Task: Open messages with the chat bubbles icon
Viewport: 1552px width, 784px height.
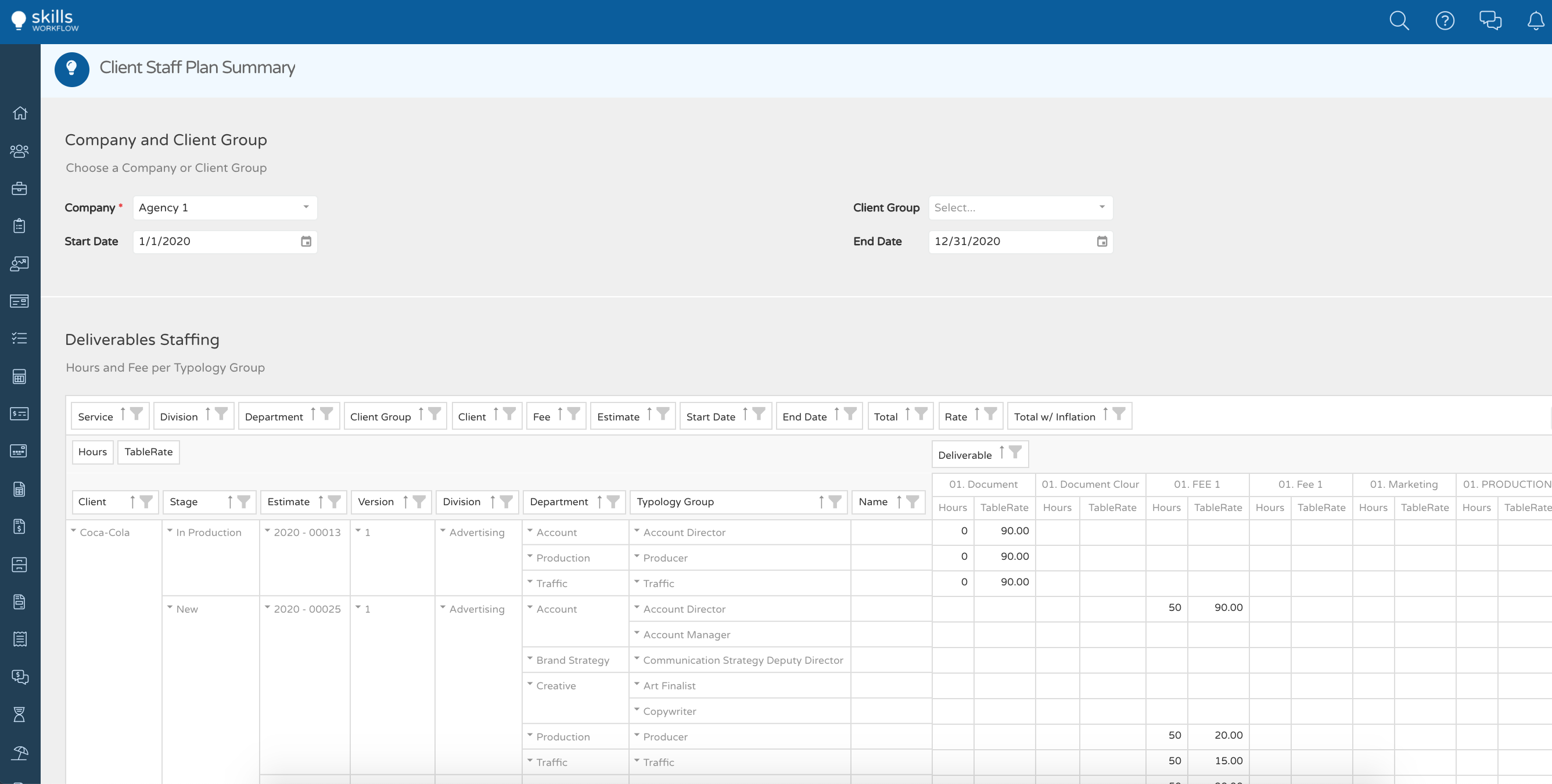Action: pyautogui.click(x=1490, y=20)
